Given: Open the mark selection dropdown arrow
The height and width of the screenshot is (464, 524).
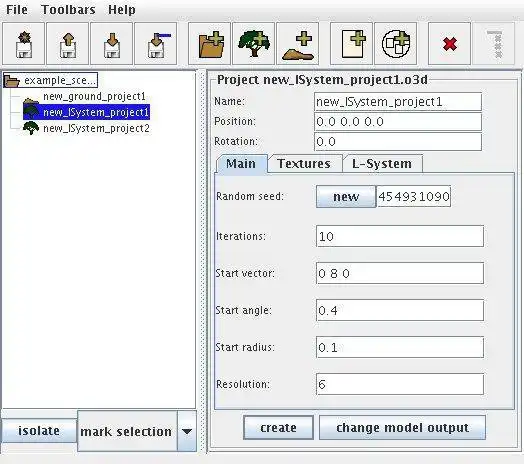Looking at the screenshot, I should (x=187, y=431).
